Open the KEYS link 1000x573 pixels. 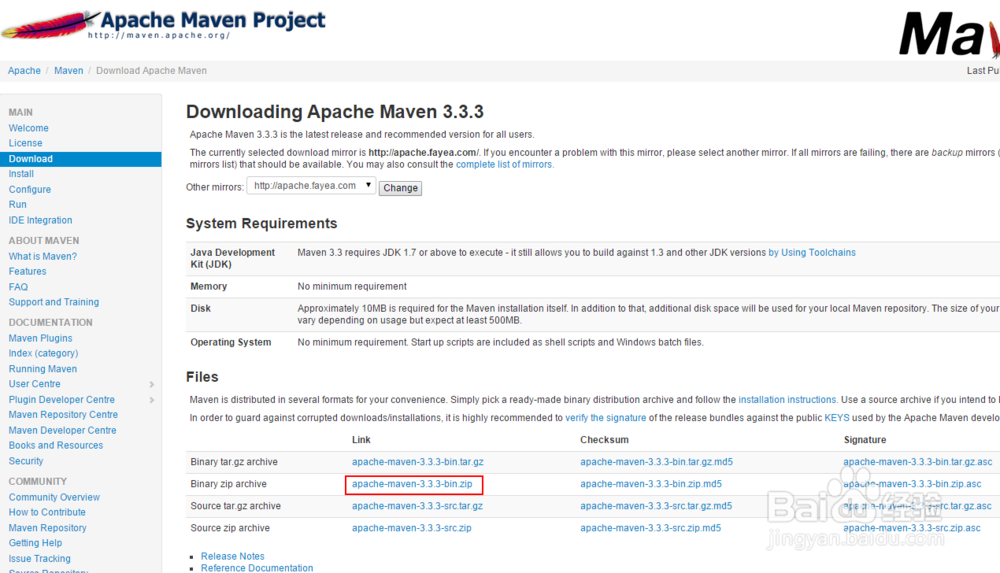837,418
